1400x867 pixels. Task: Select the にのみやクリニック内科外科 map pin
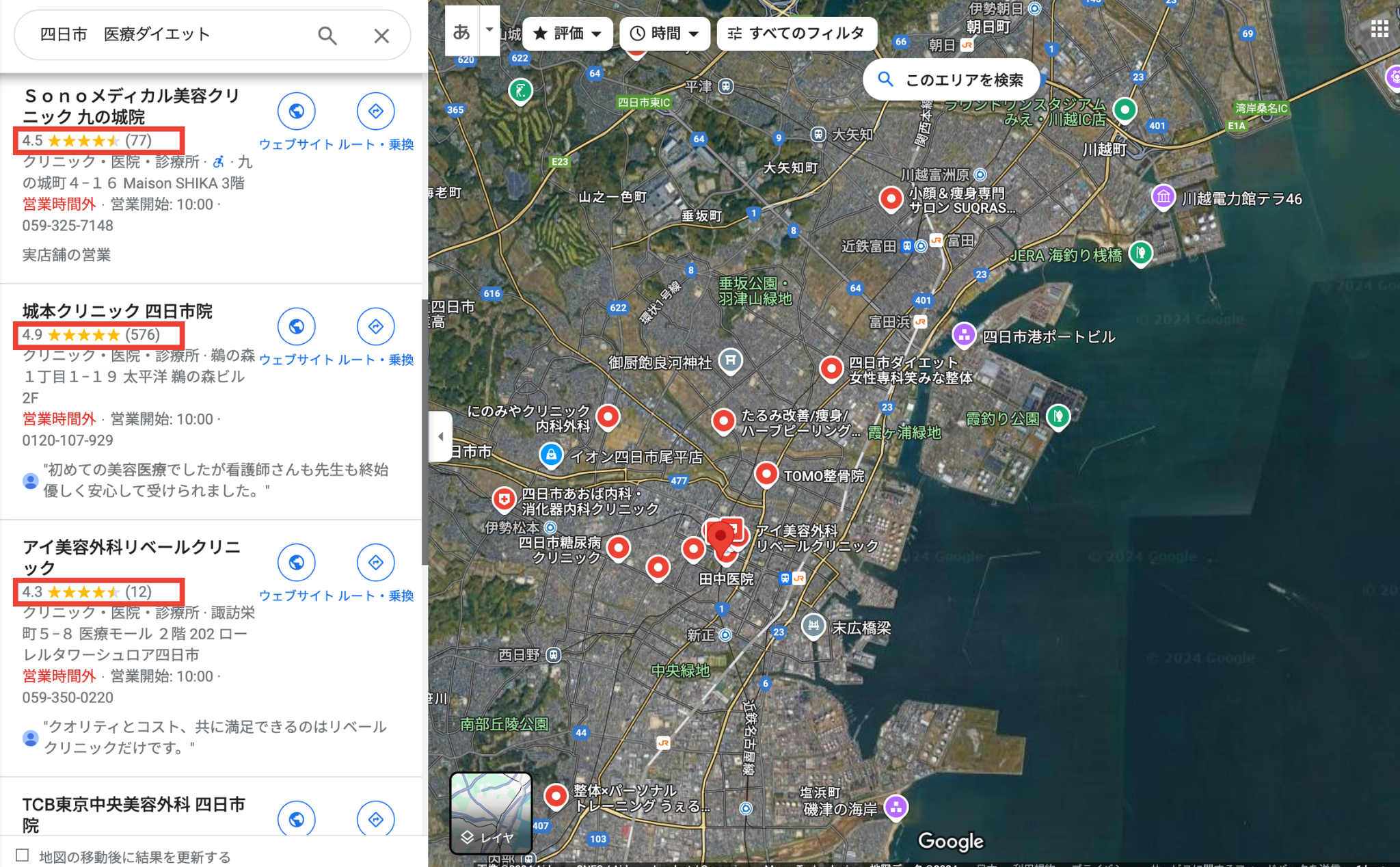tap(608, 416)
